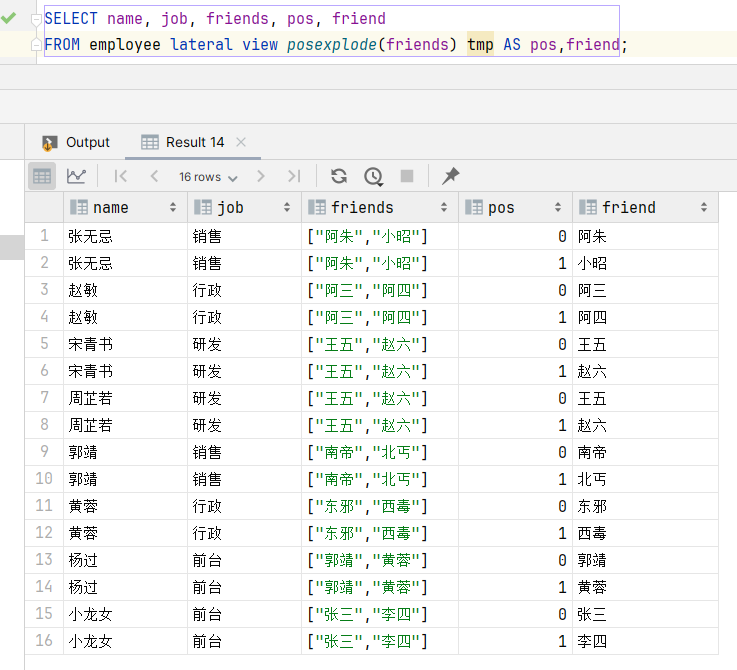Click the job column header

[244, 207]
